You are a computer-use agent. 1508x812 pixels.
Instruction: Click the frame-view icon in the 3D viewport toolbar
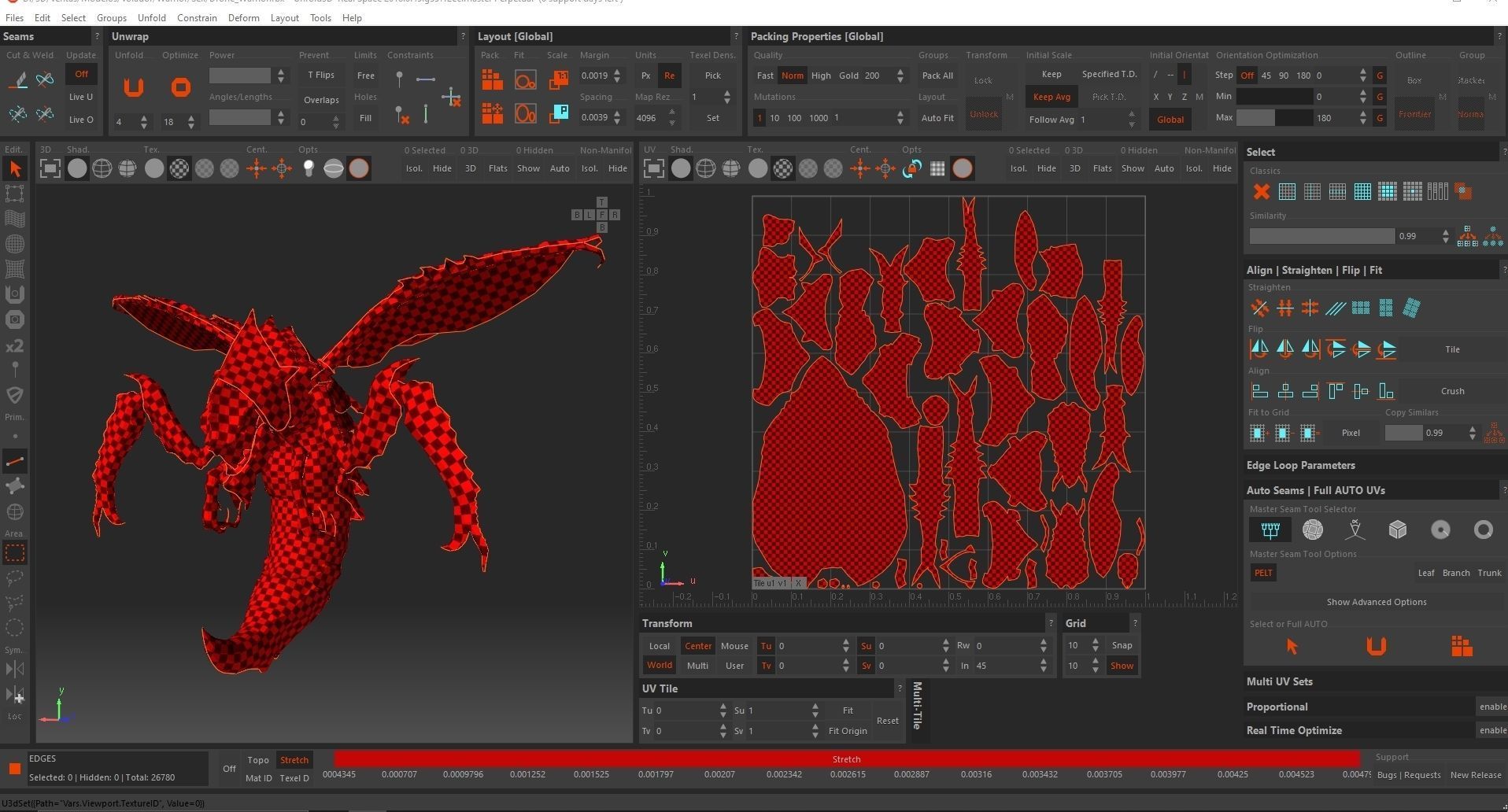pyautogui.click(x=50, y=168)
